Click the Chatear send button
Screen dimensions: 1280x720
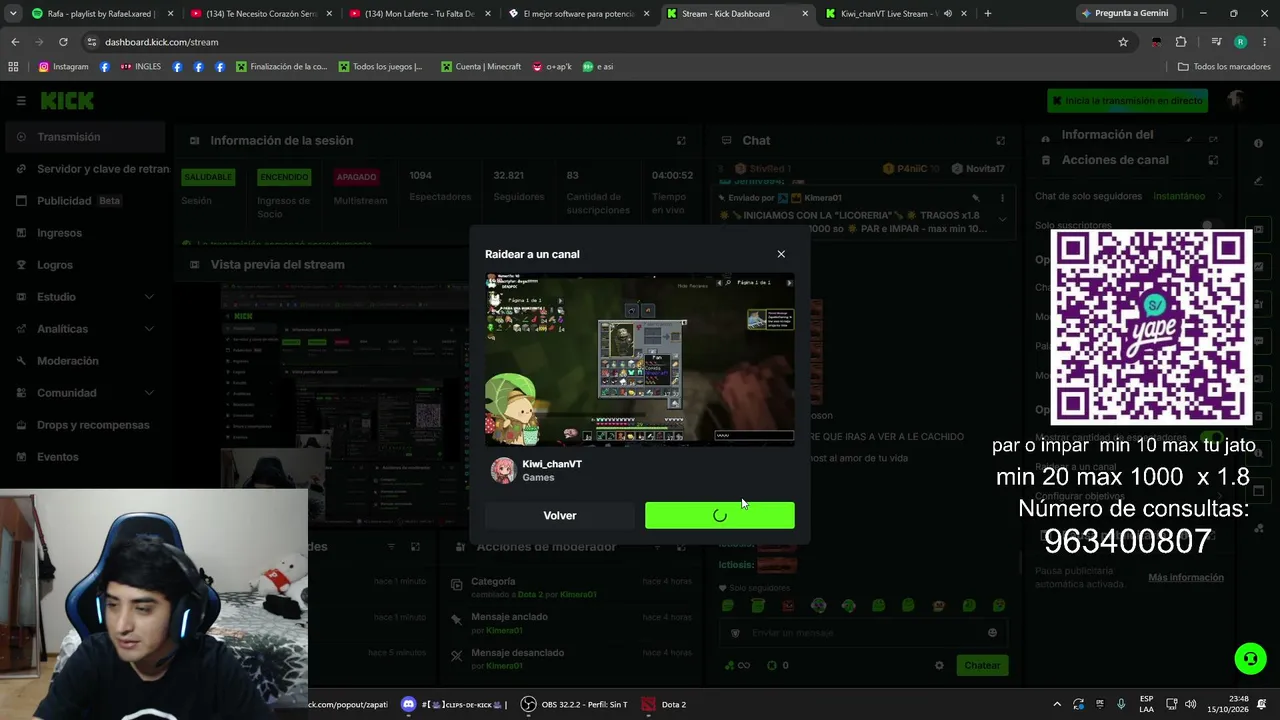pos(982,665)
